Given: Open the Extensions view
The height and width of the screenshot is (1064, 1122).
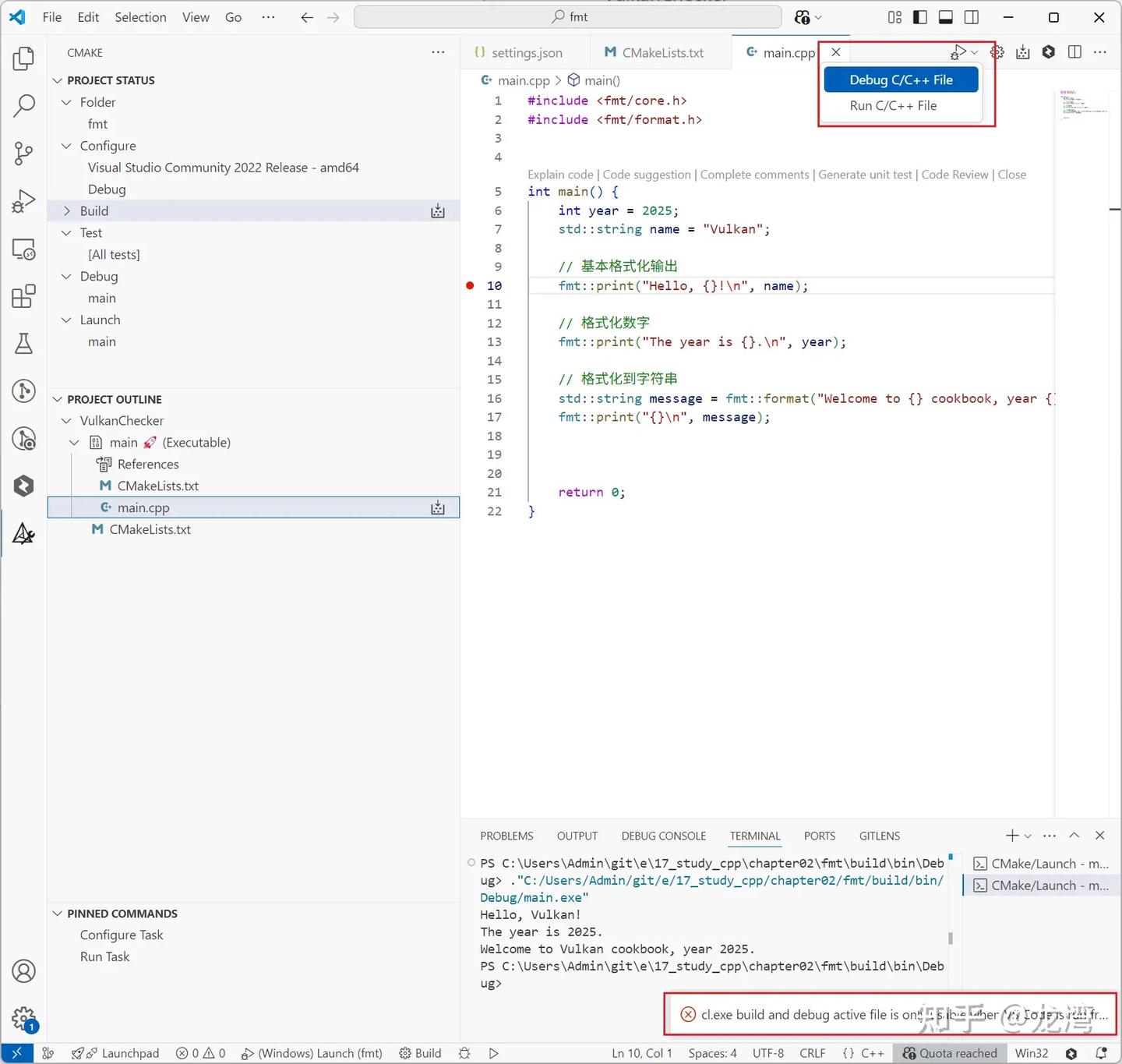Looking at the screenshot, I should pyautogui.click(x=23, y=296).
